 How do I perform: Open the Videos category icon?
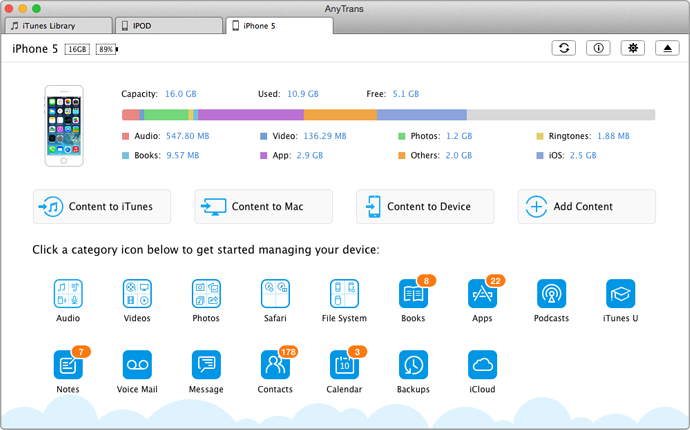click(x=137, y=294)
